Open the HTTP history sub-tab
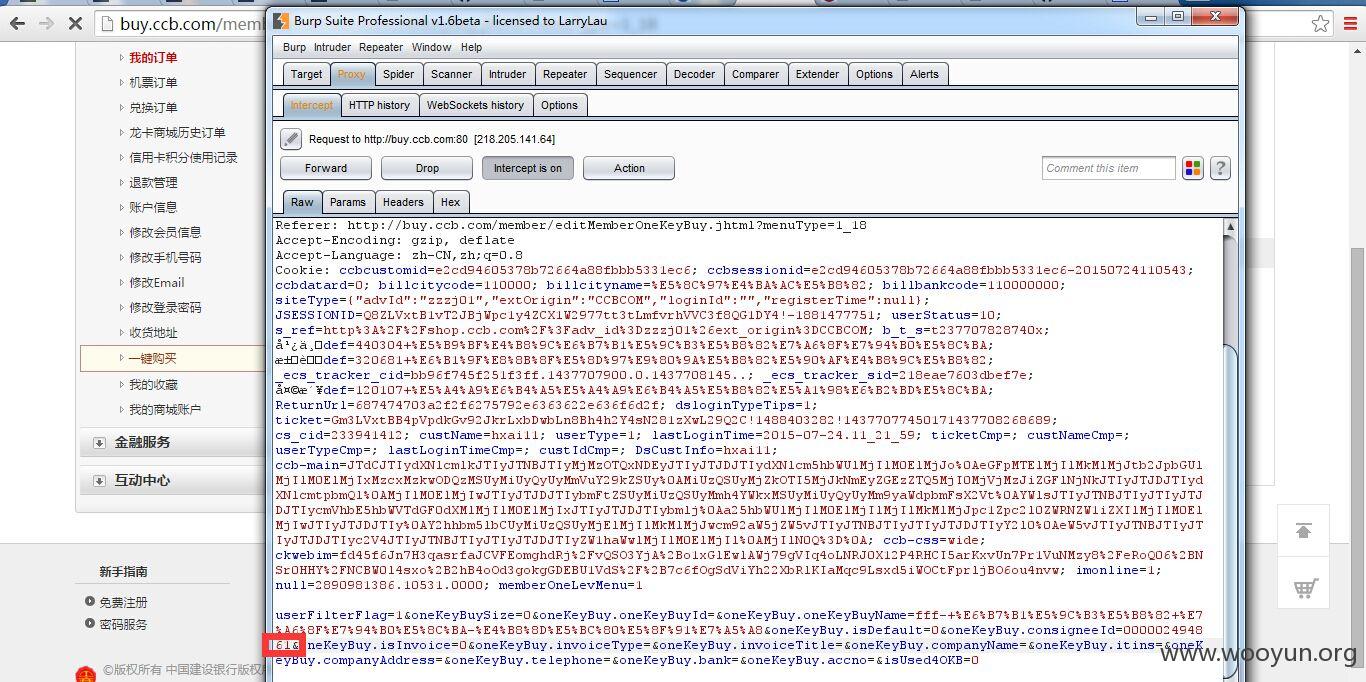The image size is (1366, 682). 379,105
